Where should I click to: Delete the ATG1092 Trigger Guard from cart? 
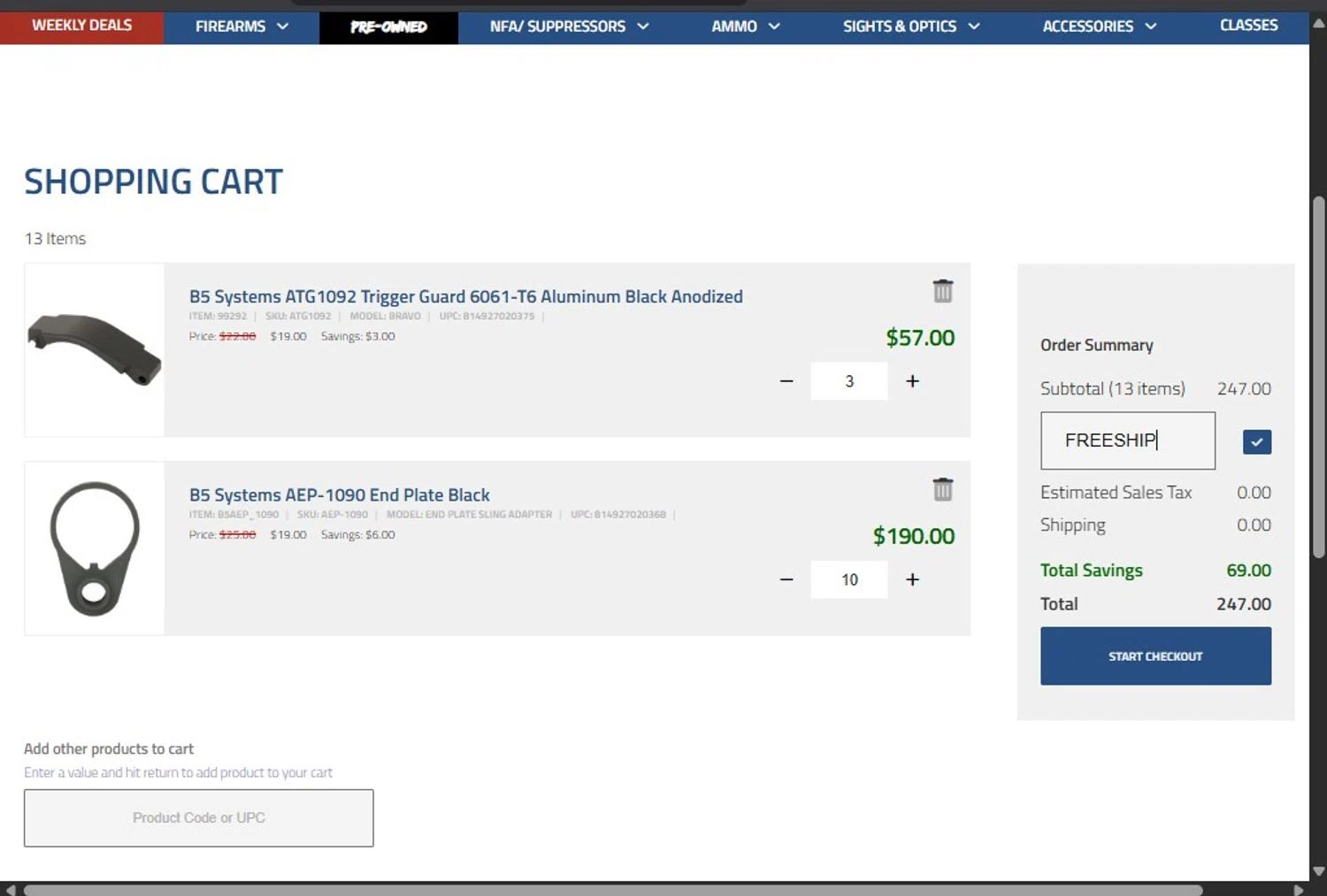pos(943,291)
